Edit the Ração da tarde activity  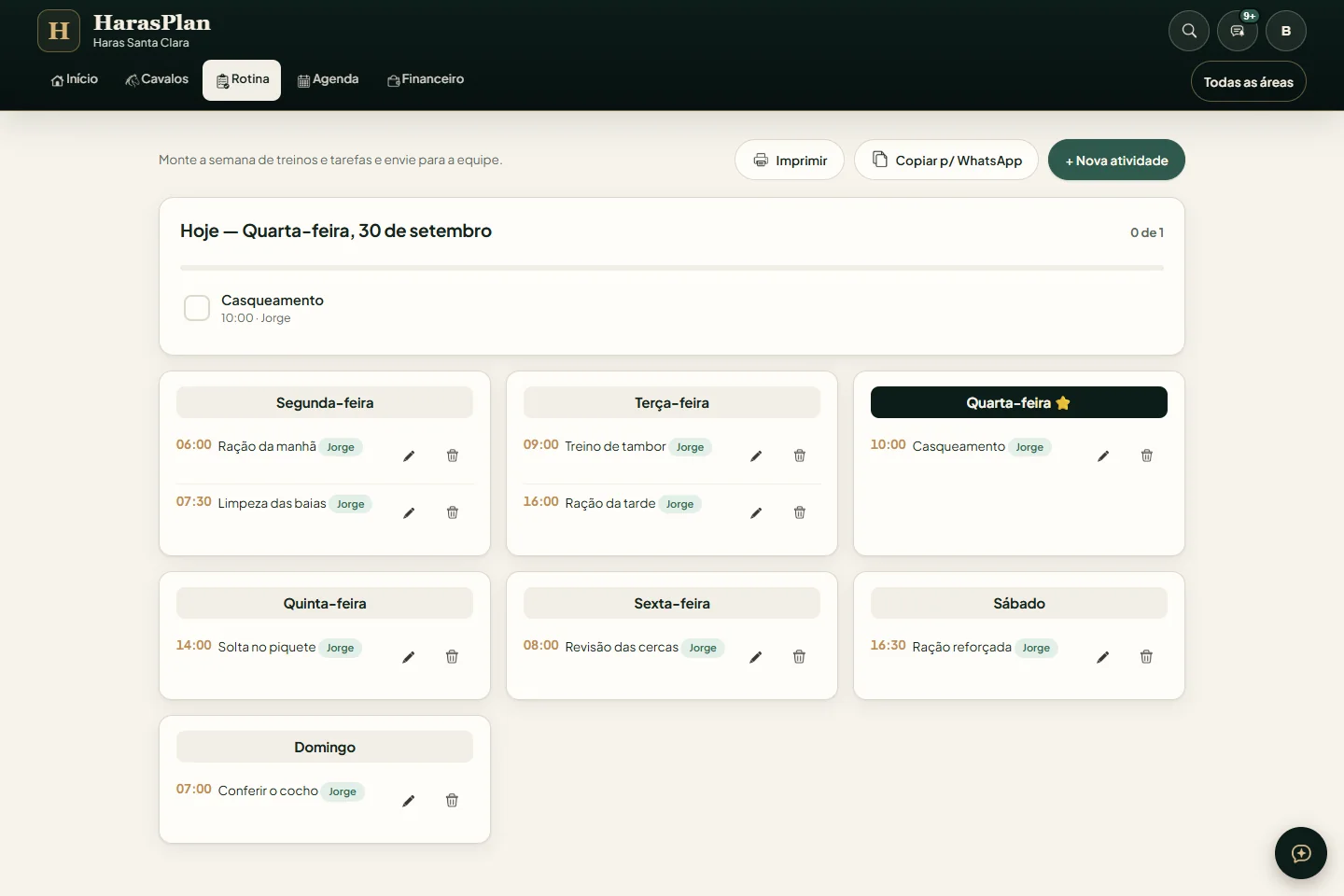[x=756, y=512]
